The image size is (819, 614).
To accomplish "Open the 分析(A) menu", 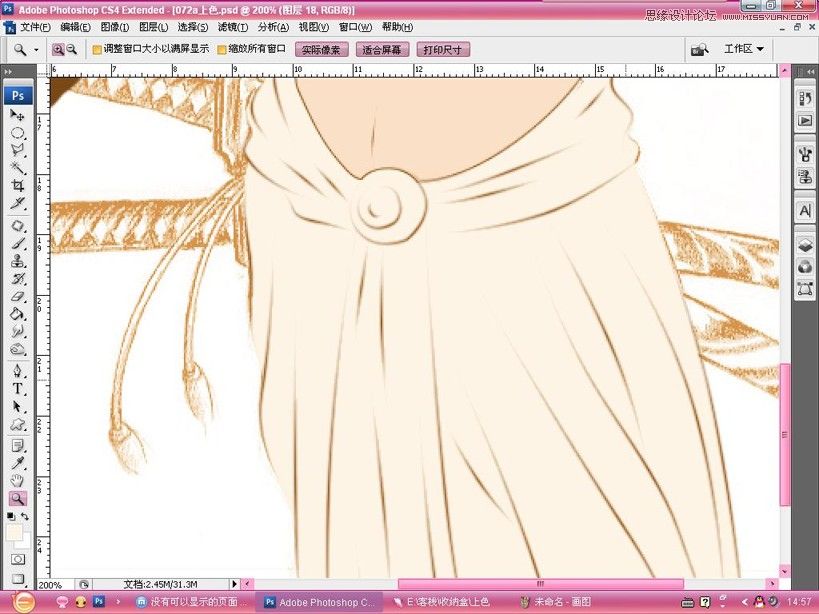I will [x=273, y=27].
